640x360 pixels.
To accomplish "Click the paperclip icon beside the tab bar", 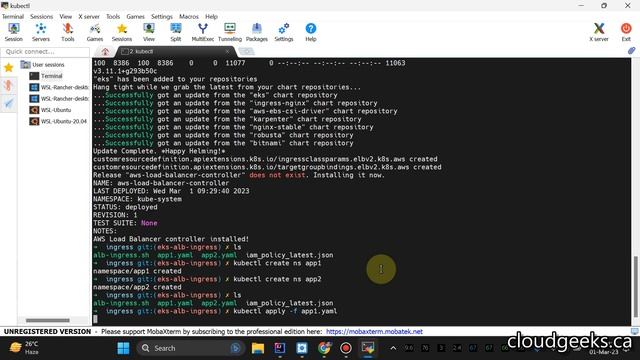I will click(631, 51).
